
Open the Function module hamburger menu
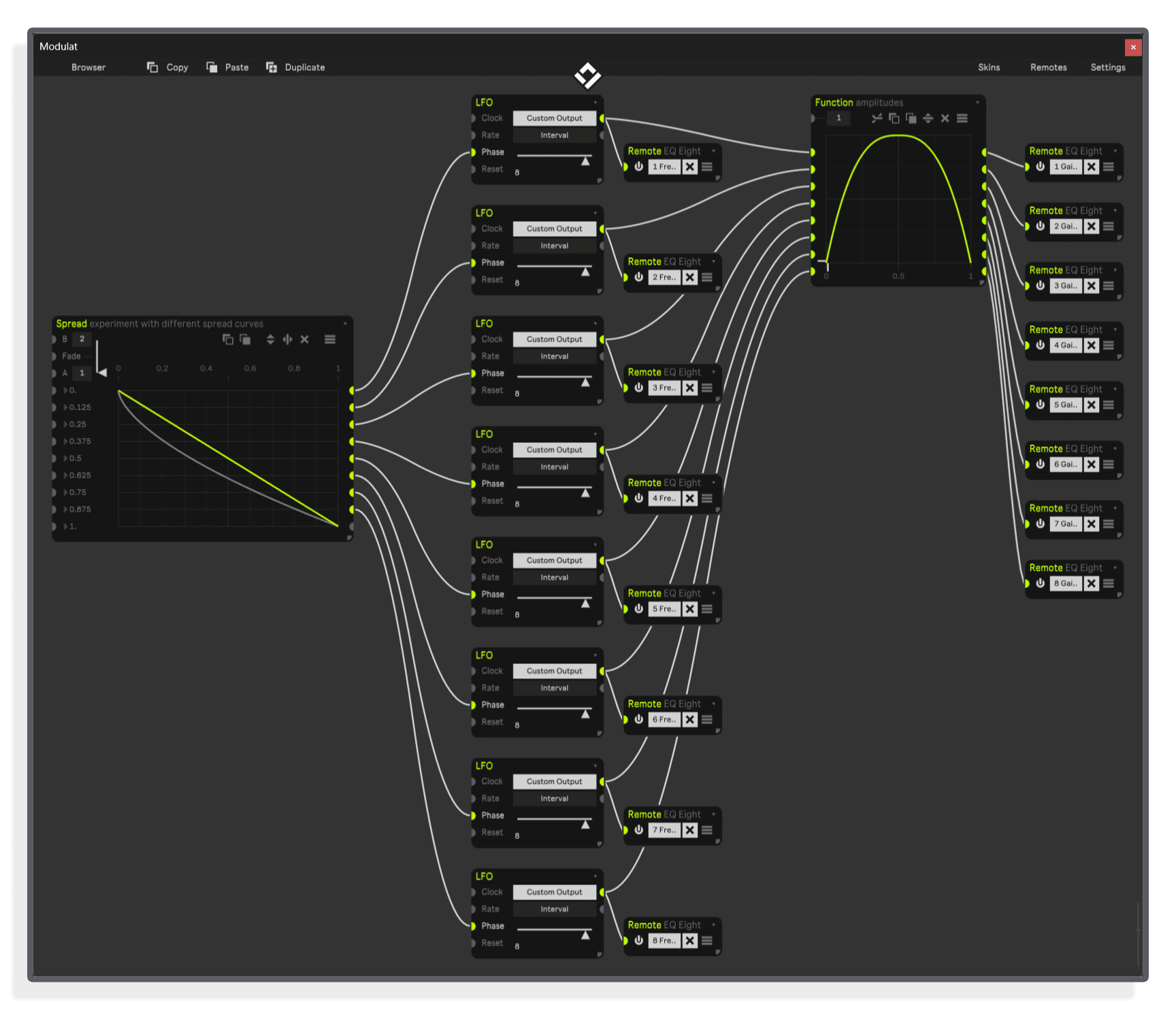click(x=962, y=118)
